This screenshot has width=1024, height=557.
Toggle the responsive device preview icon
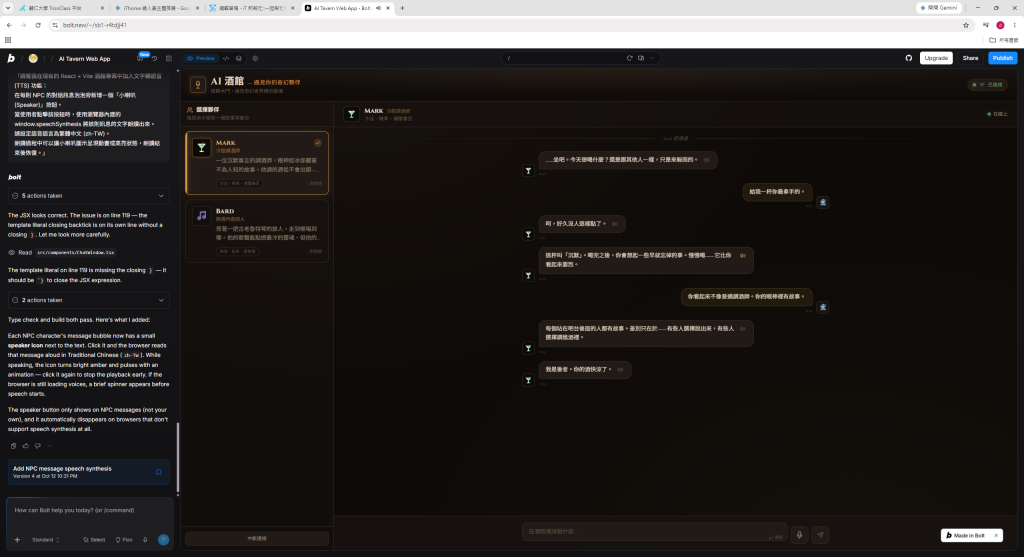[x=641, y=58]
